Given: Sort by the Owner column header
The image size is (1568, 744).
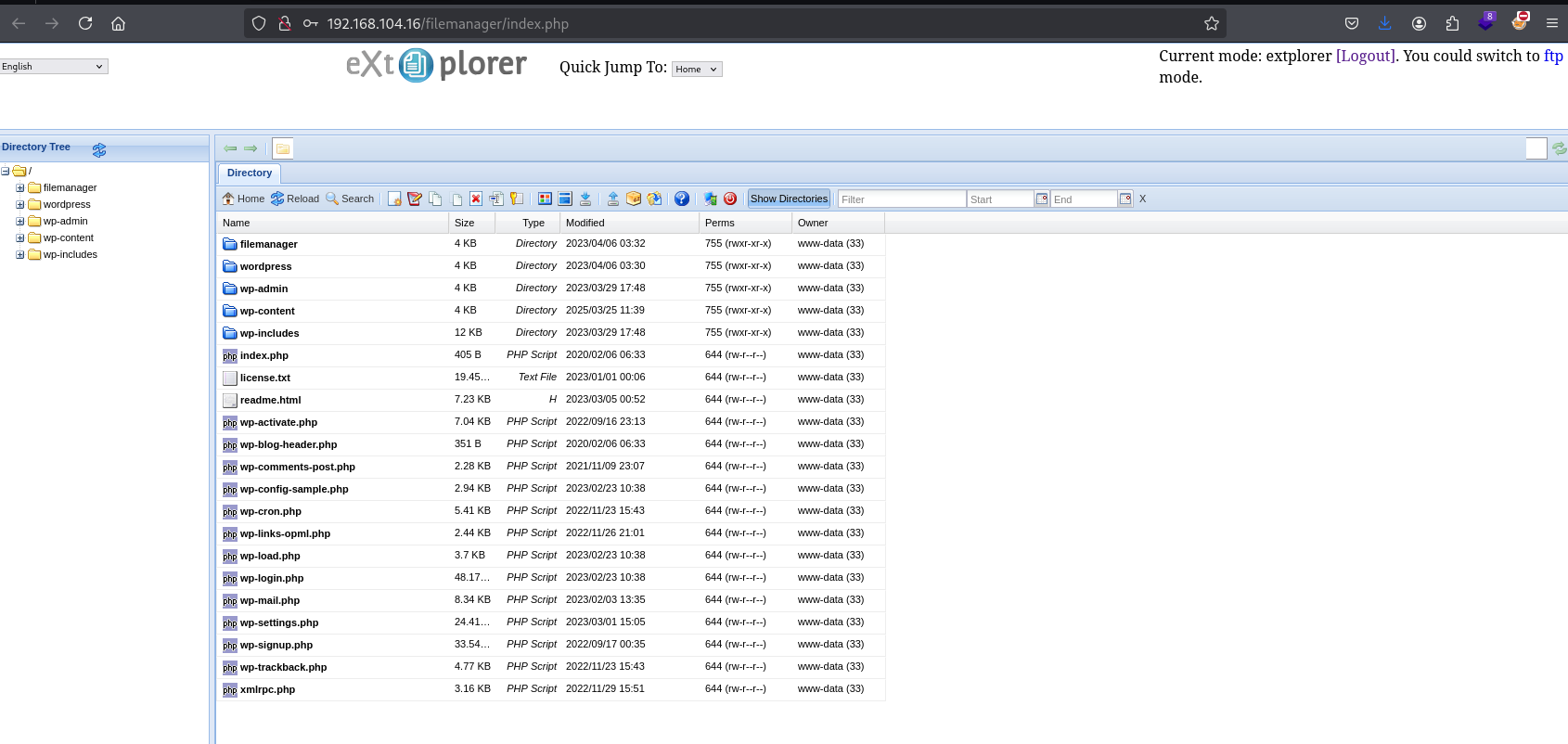Looking at the screenshot, I should tap(838, 223).
